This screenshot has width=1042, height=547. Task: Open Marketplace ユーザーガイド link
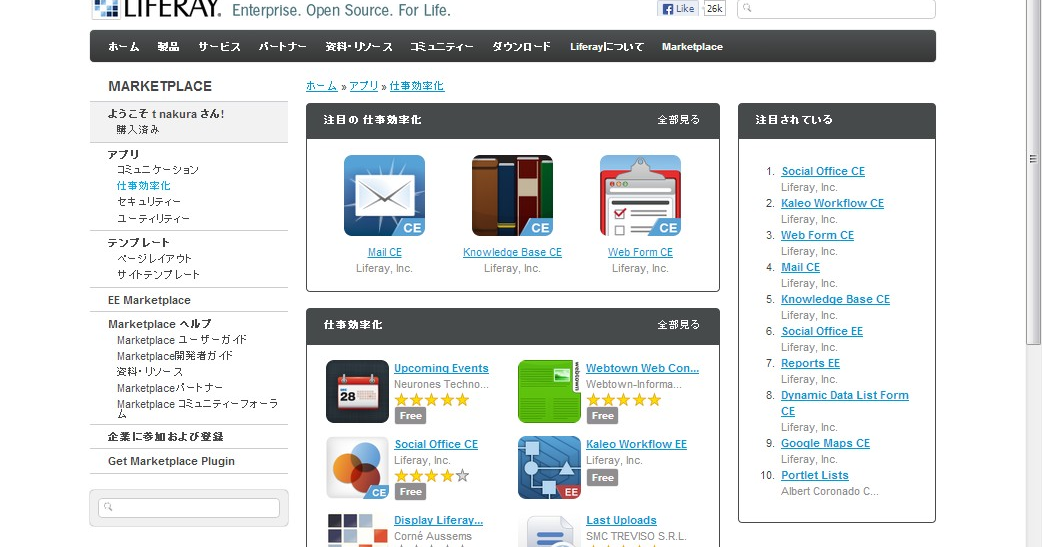(181, 340)
